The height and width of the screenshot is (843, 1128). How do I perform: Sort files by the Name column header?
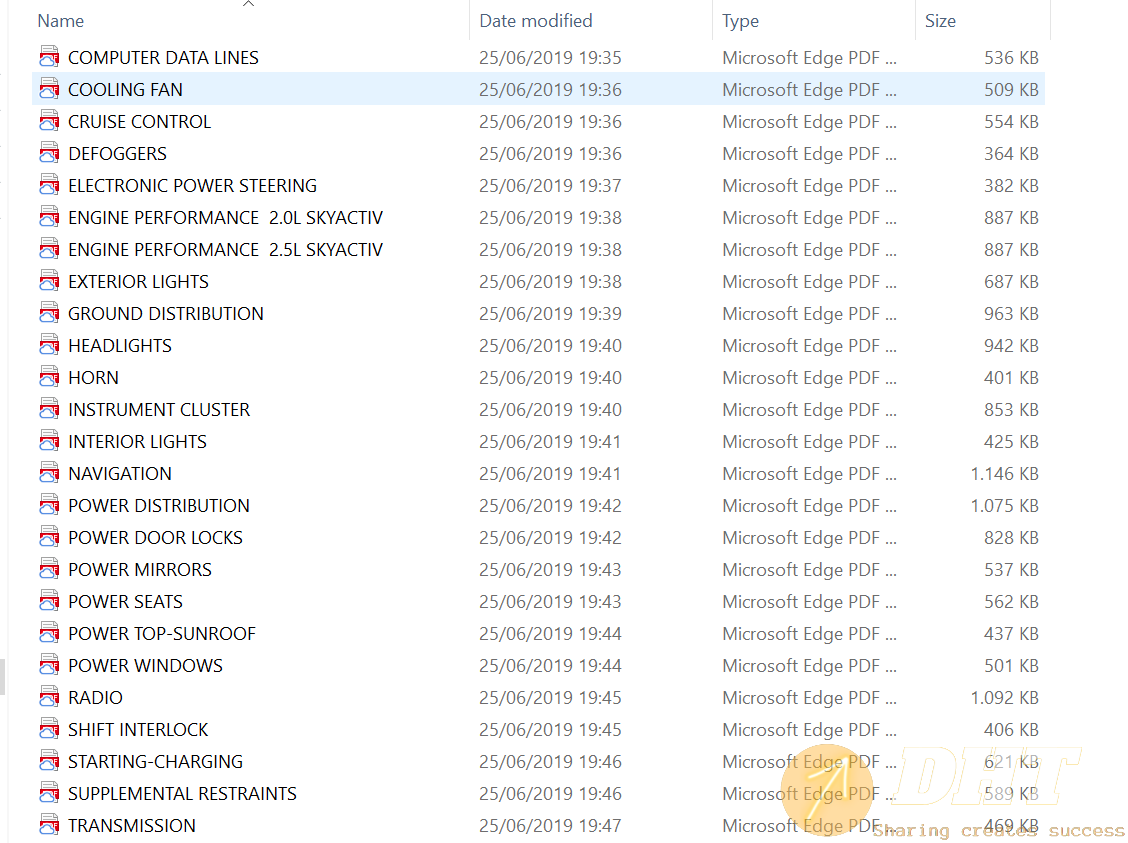pyautogui.click(x=60, y=21)
